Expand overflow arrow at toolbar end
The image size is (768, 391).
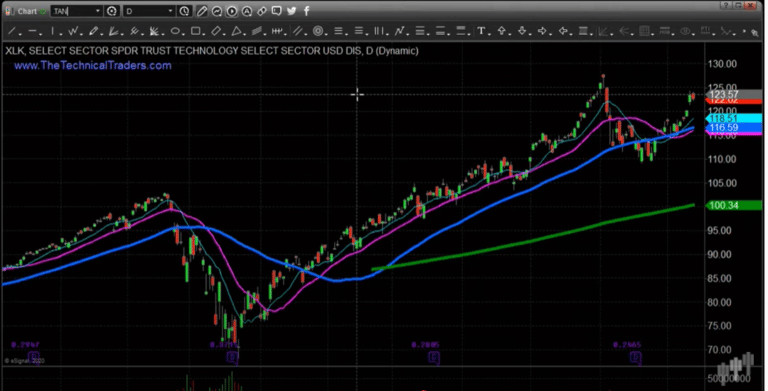pyautogui.click(x=744, y=31)
